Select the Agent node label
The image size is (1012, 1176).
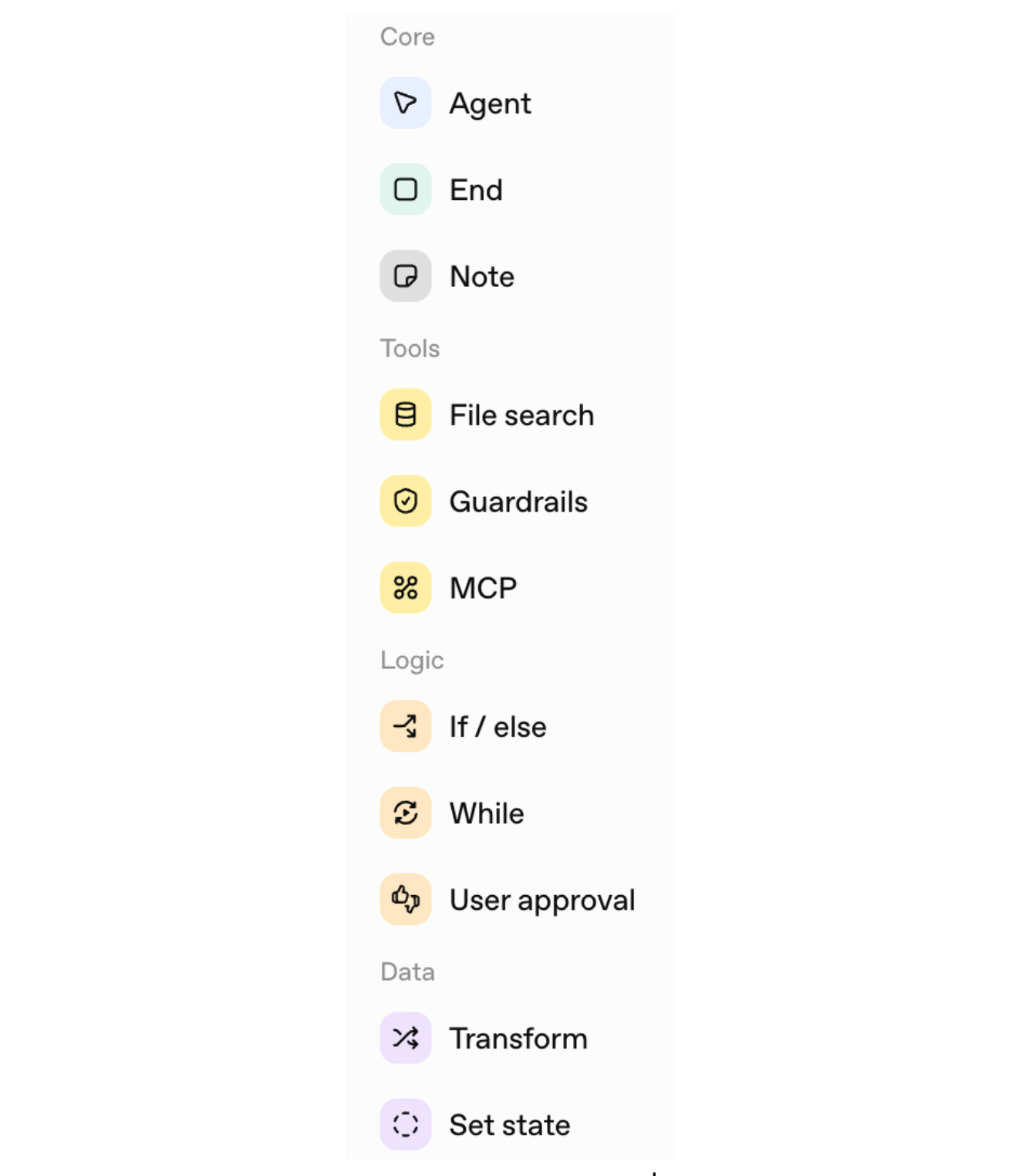pyautogui.click(x=490, y=103)
